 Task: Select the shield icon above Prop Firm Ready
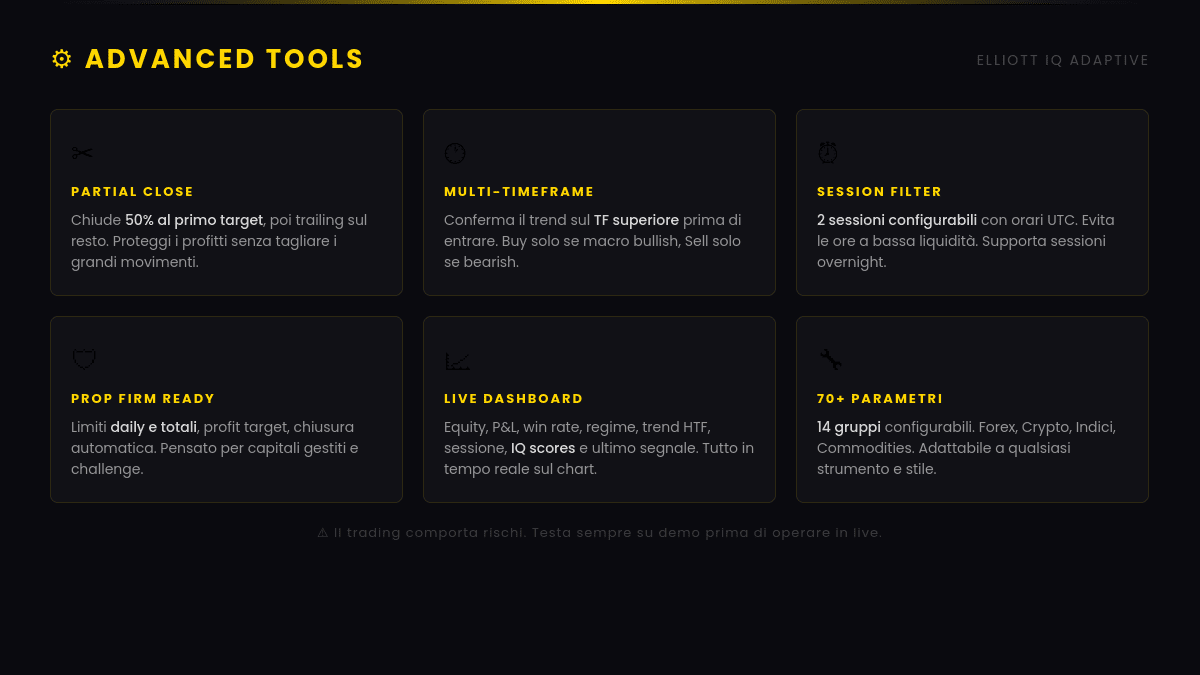click(x=84, y=359)
